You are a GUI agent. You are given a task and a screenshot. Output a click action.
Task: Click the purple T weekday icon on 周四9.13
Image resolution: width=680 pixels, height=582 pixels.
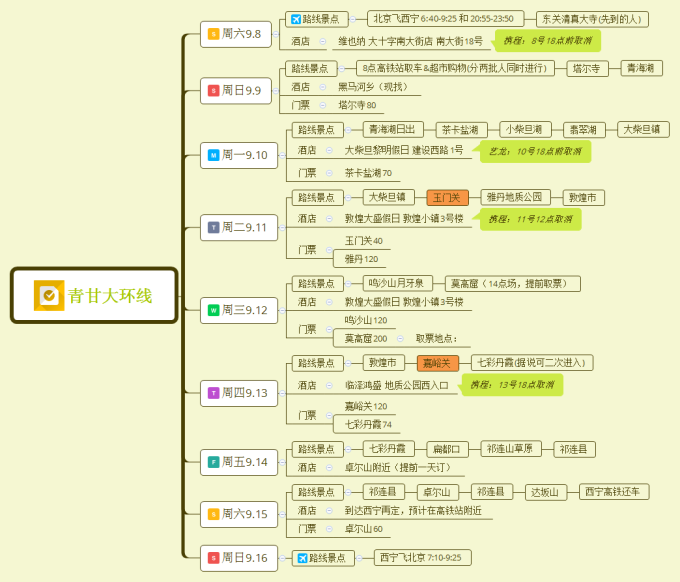(x=212, y=393)
